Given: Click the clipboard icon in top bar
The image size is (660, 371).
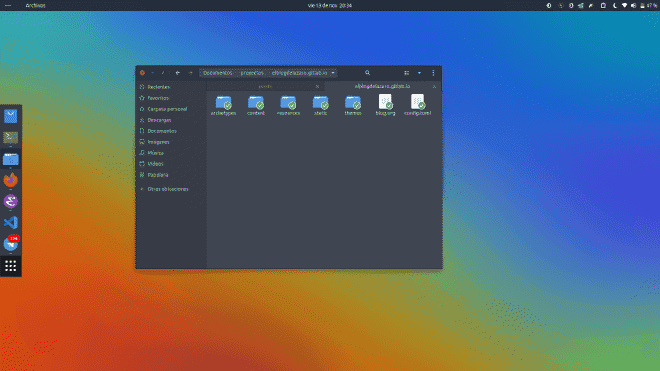Looking at the screenshot, I should pyautogui.click(x=603, y=5).
